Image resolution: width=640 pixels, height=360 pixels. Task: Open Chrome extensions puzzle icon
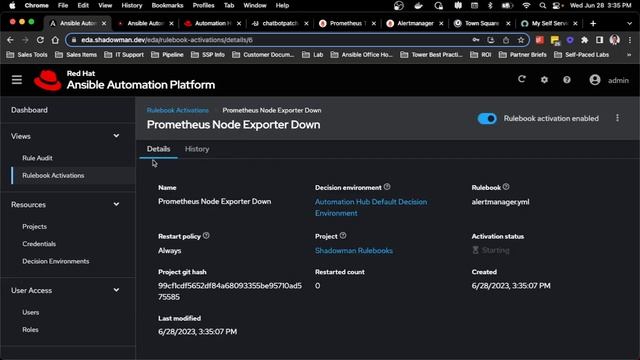coord(584,40)
